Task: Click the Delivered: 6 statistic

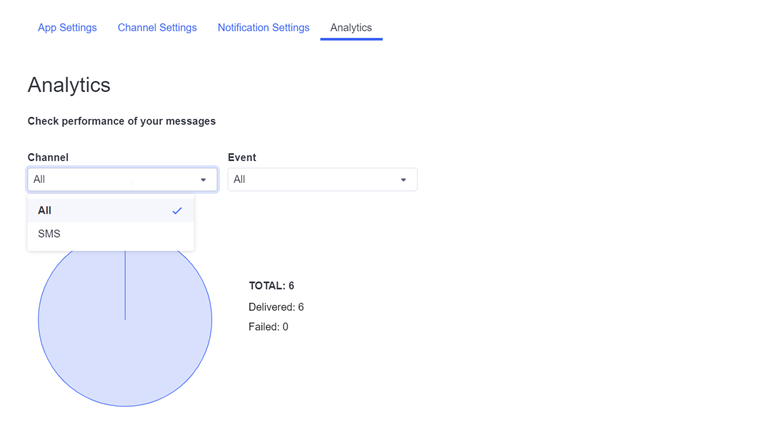Action: click(276, 307)
